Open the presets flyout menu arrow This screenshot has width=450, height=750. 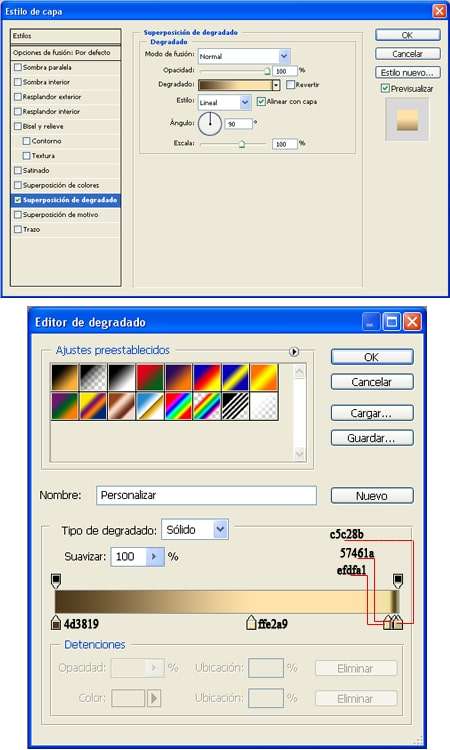pos(294,352)
